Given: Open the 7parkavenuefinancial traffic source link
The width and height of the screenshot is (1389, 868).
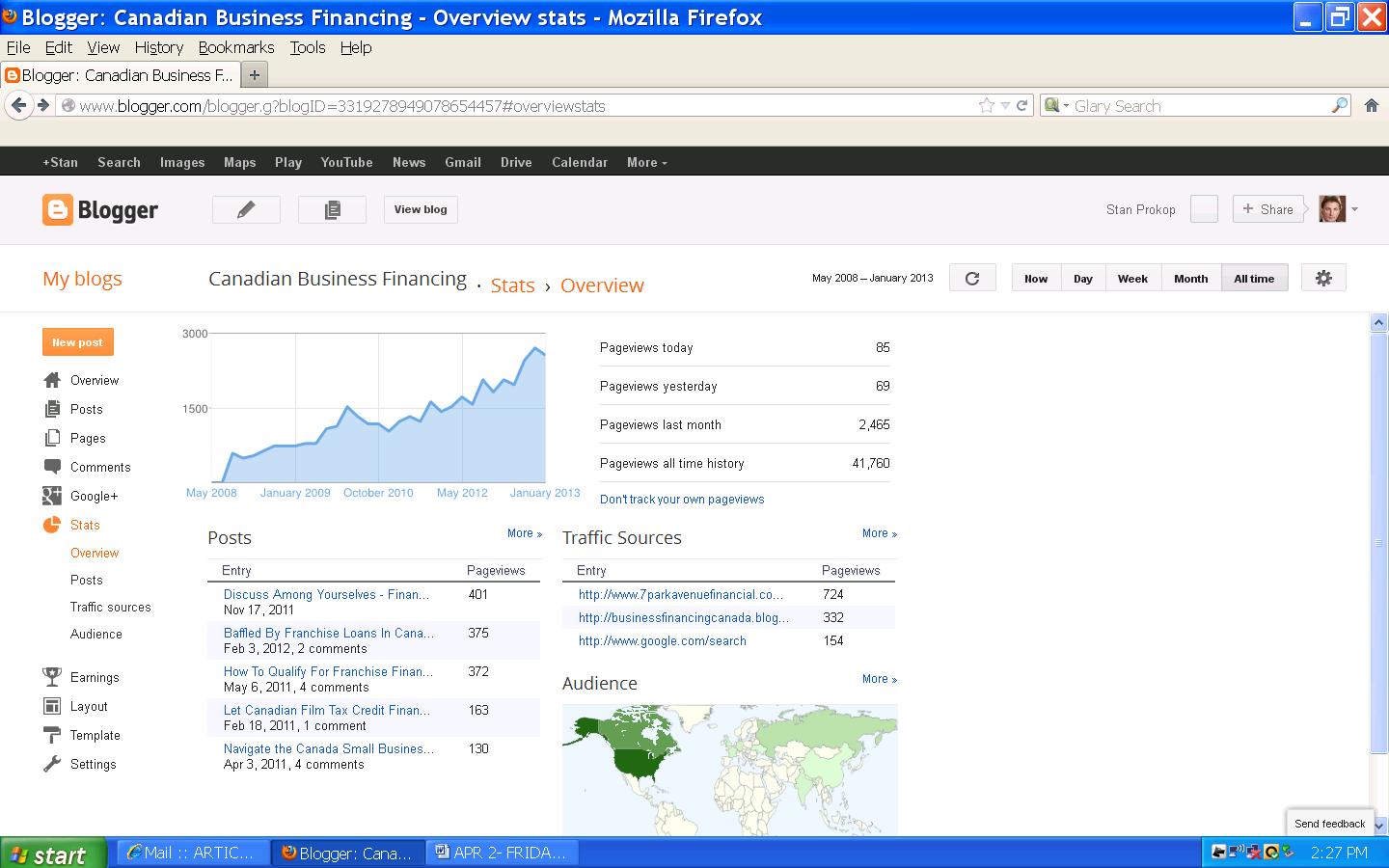Looking at the screenshot, I should pos(681,594).
